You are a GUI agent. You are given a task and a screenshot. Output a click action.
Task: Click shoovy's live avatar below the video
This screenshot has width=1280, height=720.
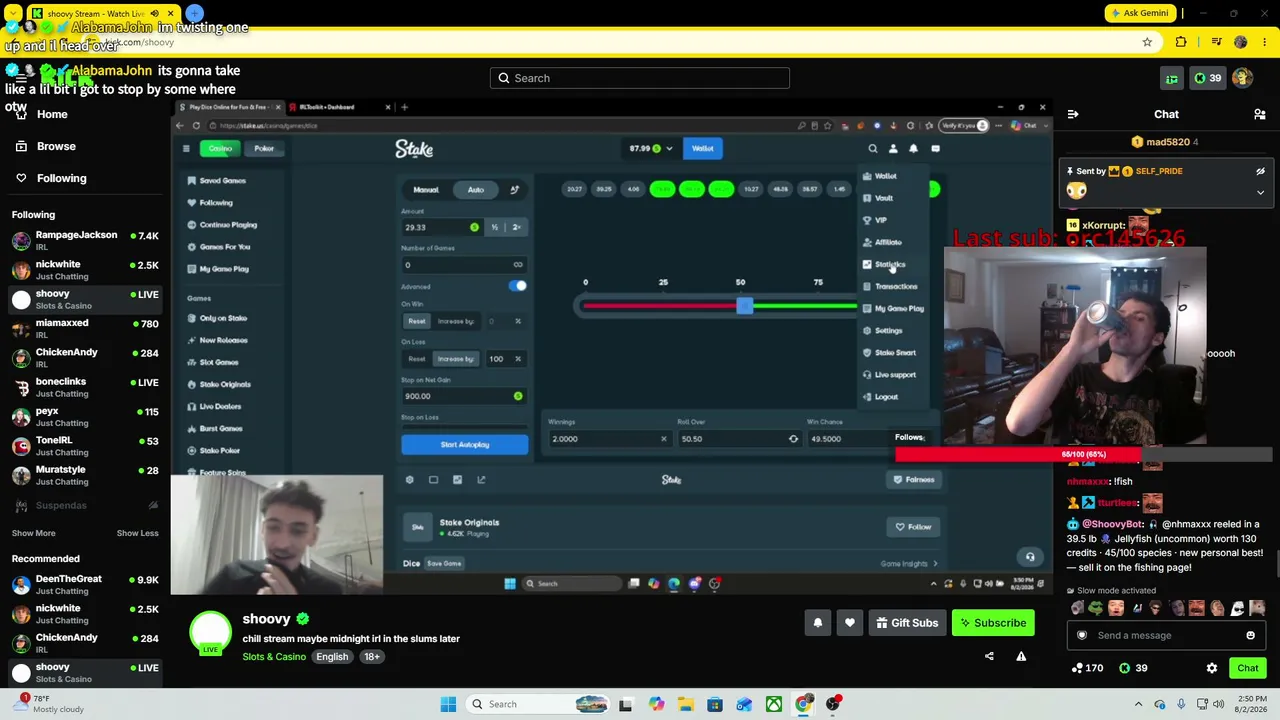pos(211,631)
